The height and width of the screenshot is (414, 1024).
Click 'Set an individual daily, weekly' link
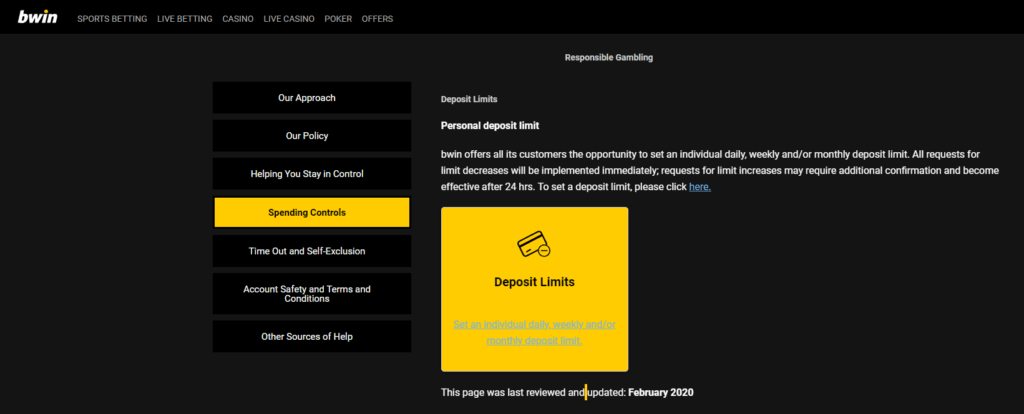pos(534,332)
